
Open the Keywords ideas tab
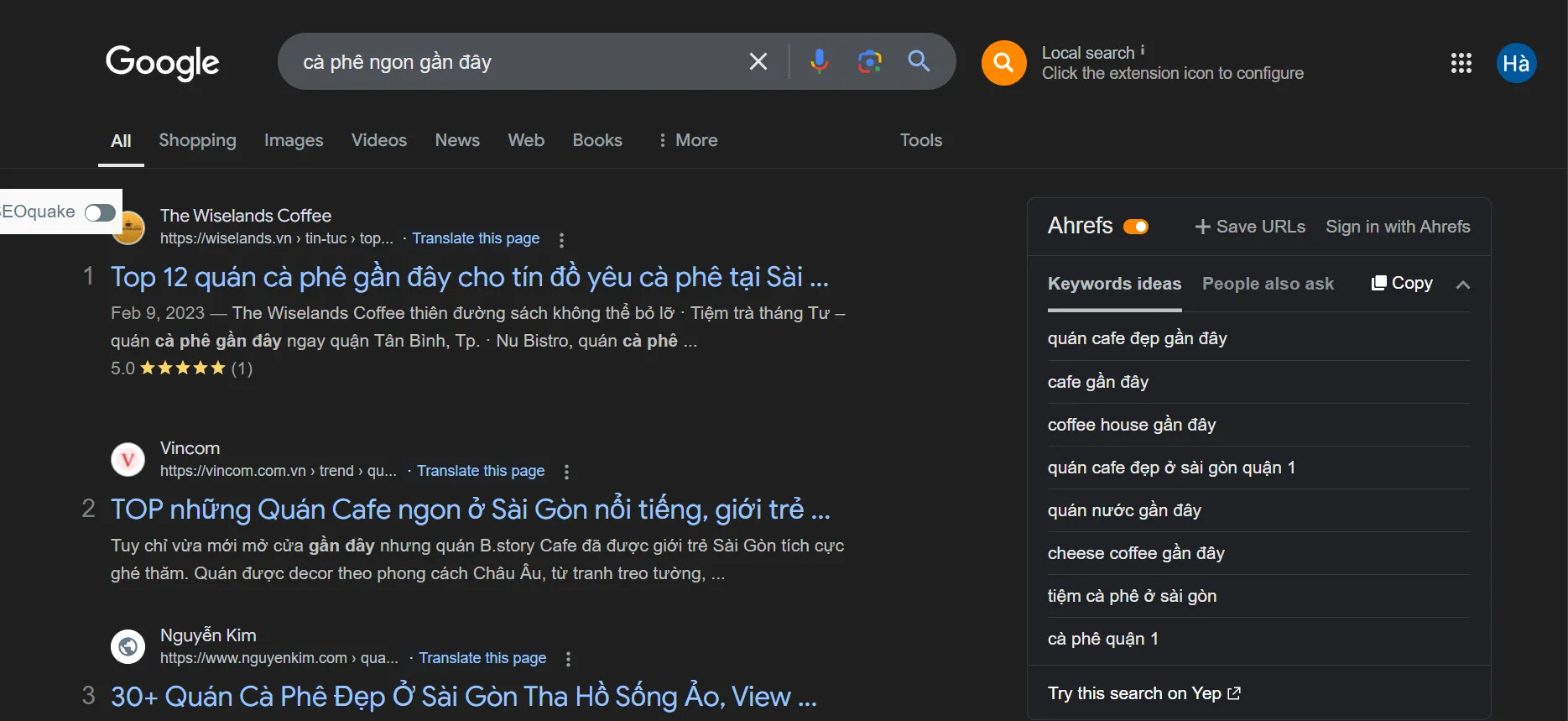(1114, 284)
